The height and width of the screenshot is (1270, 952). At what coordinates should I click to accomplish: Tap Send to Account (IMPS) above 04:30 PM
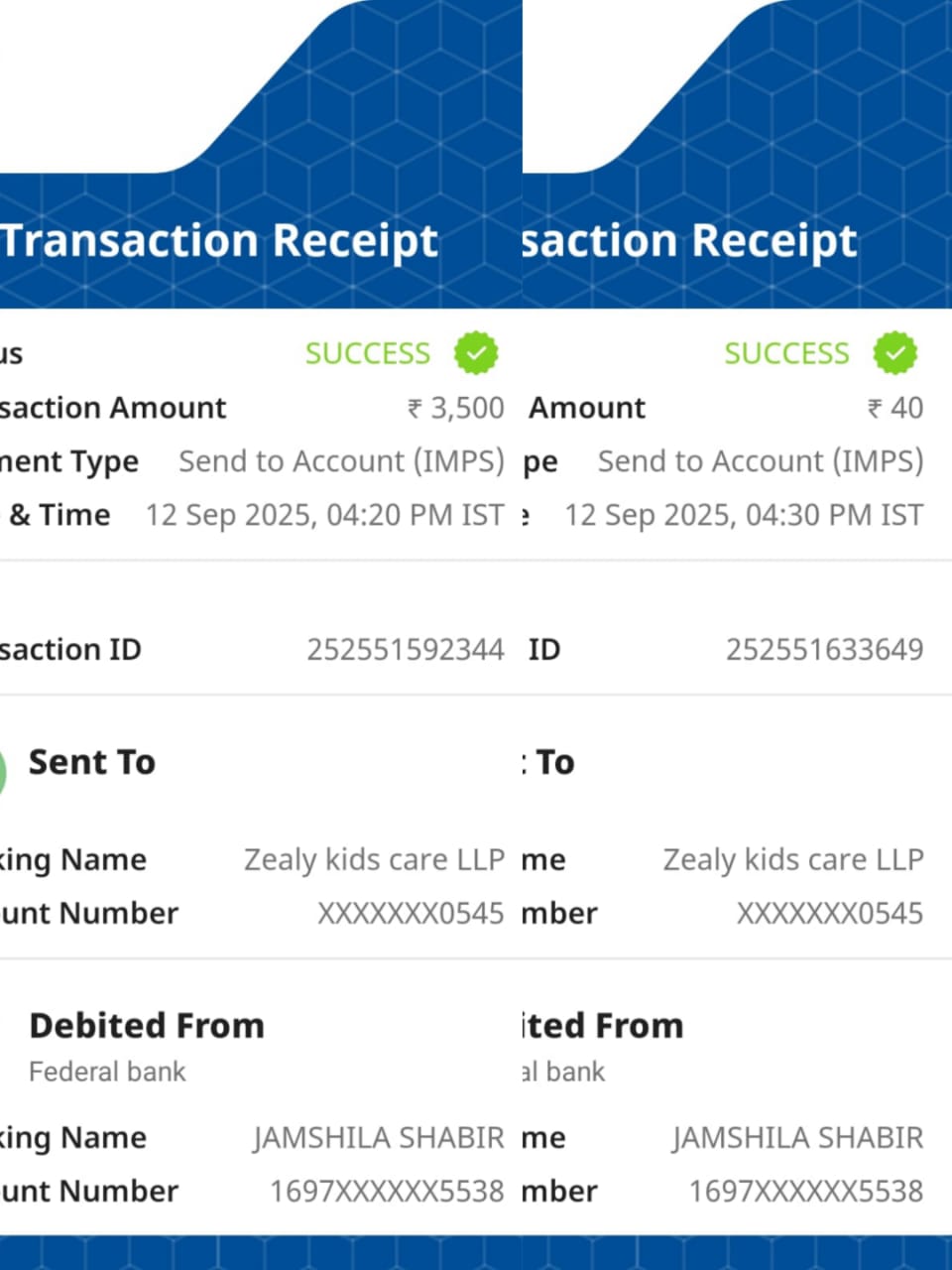[x=760, y=461]
